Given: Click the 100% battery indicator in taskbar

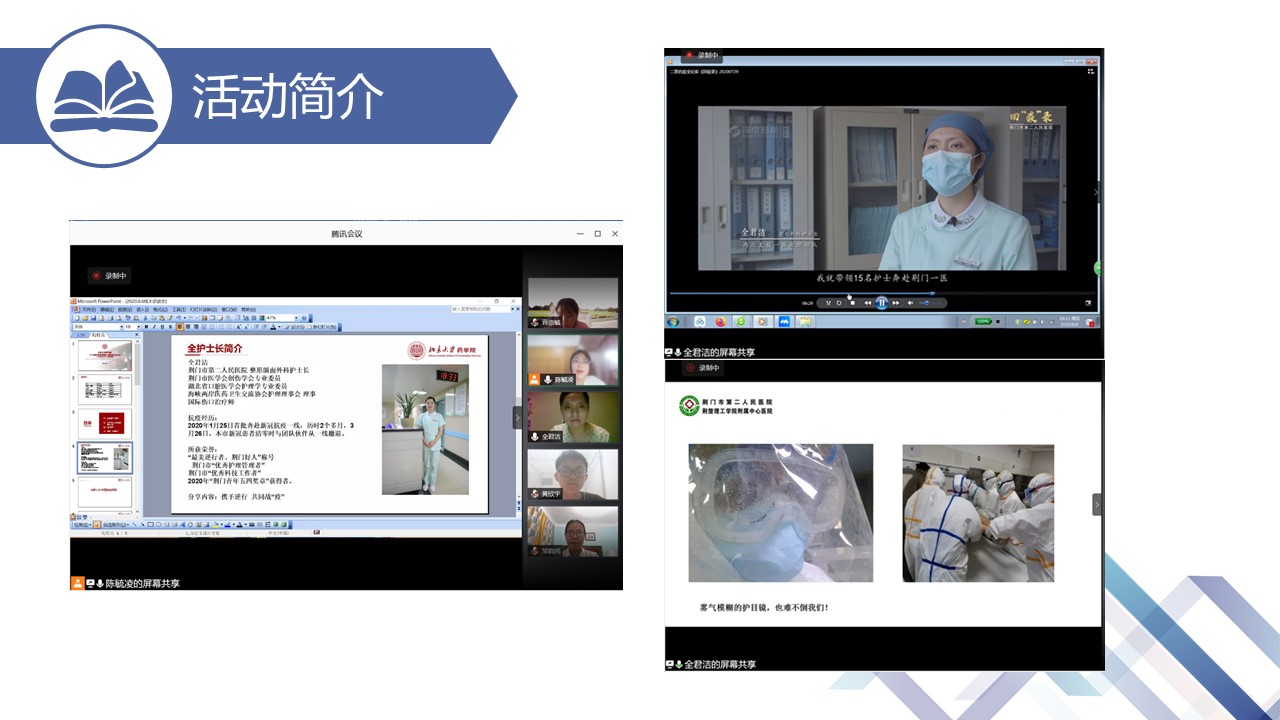Looking at the screenshot, I should click(x=984, y=321).
